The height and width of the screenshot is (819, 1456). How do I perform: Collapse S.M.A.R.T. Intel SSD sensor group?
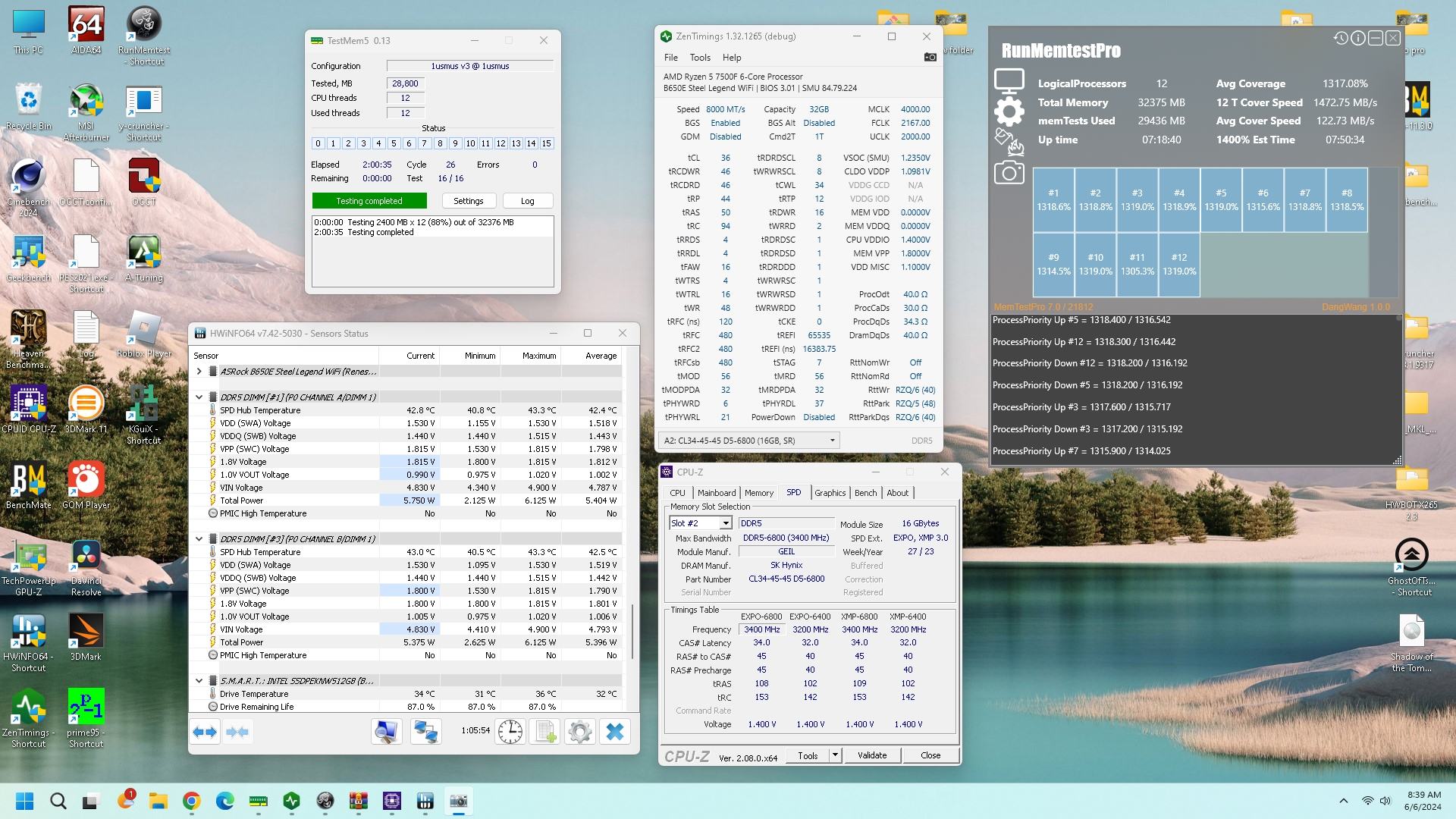coord(199,680)
